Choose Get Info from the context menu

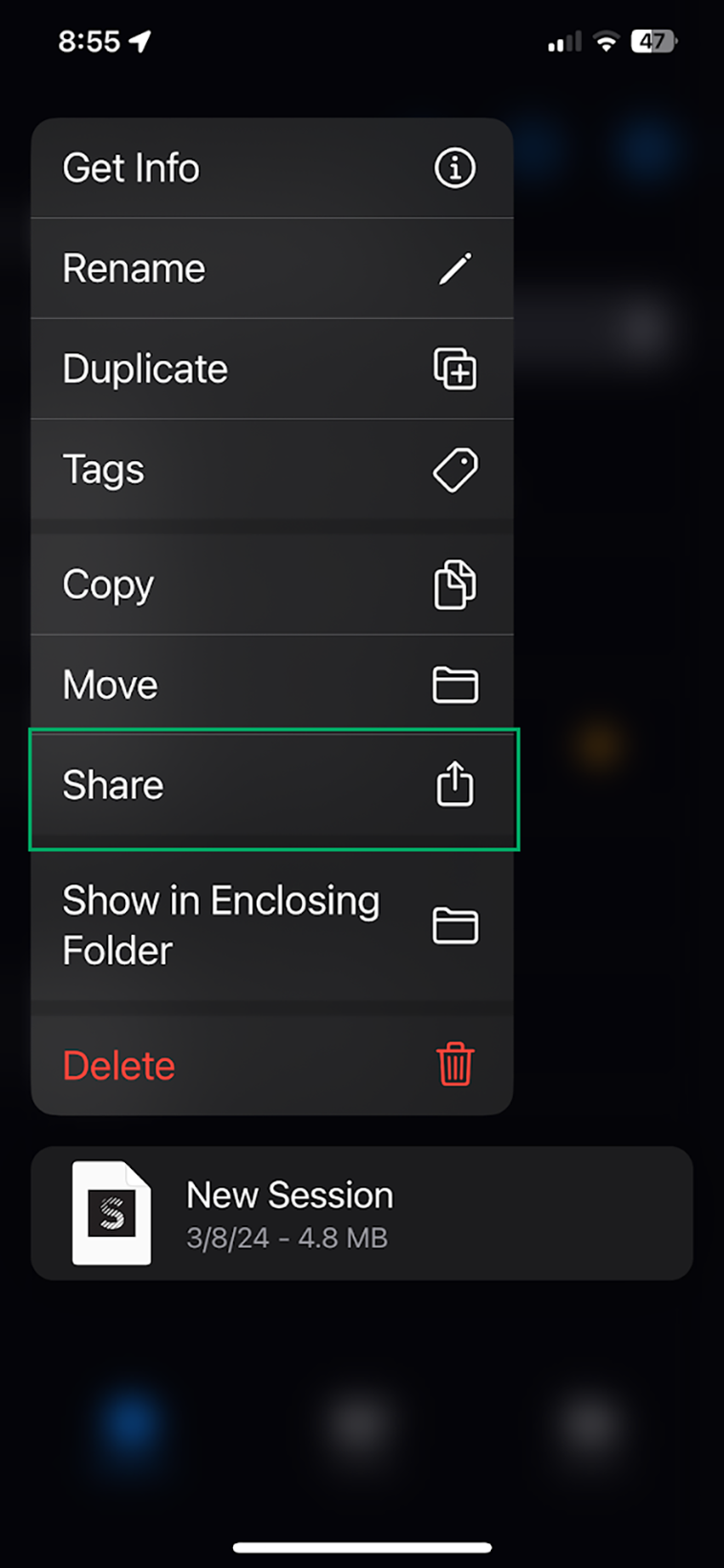(x=272, y=168)
